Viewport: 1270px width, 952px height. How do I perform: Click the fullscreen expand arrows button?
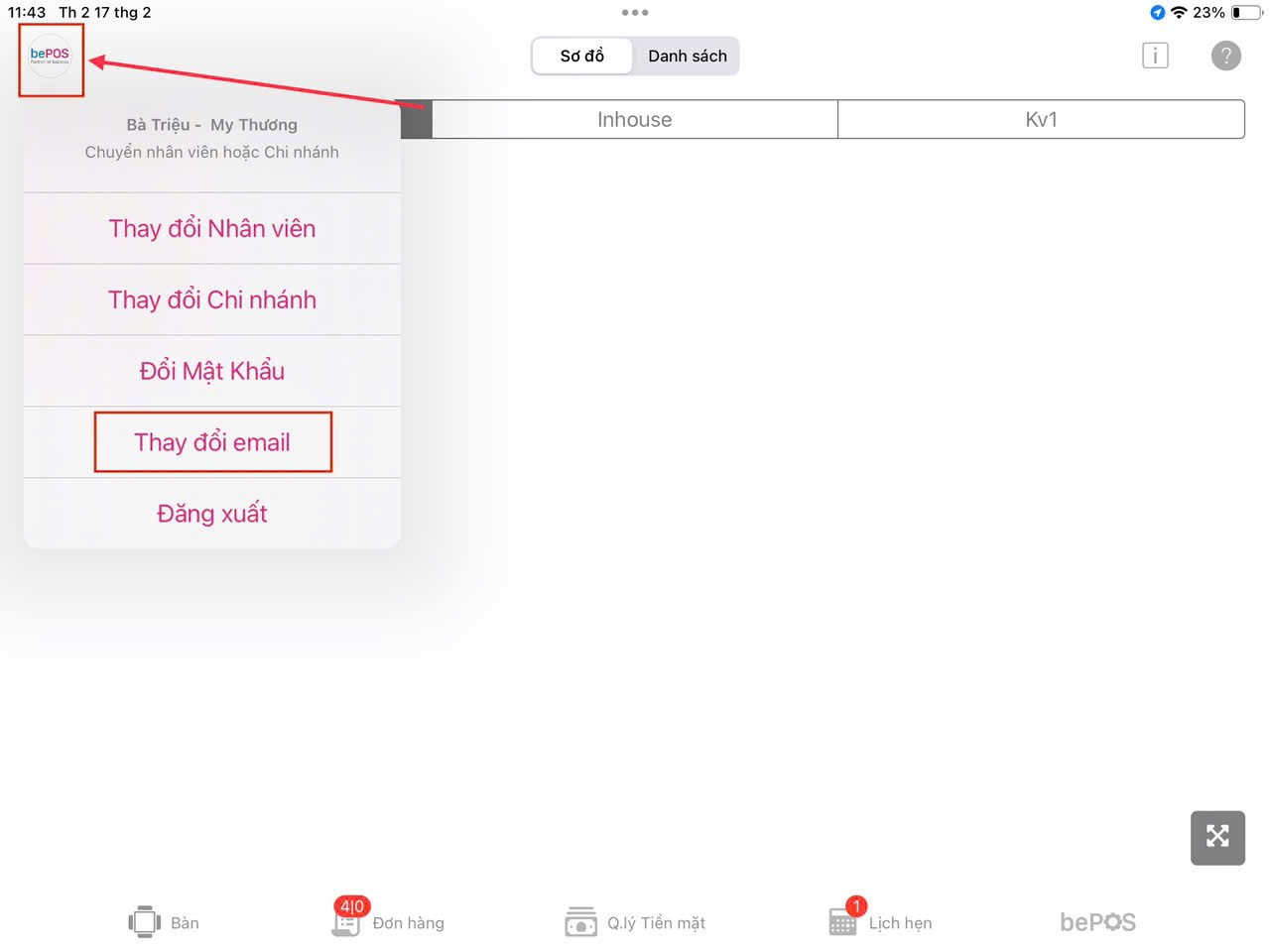(1217, 837)
